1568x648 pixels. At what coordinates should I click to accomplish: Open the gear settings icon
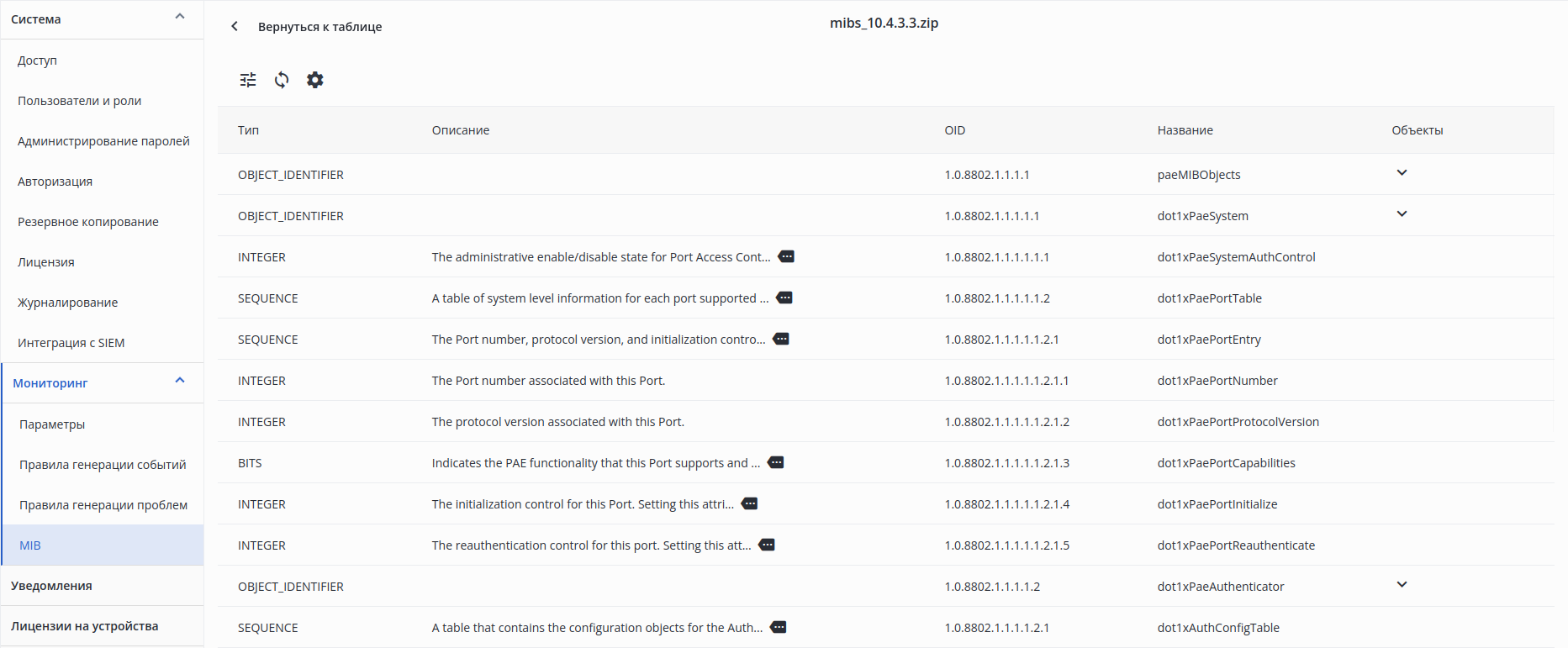(x=315, y=80)
